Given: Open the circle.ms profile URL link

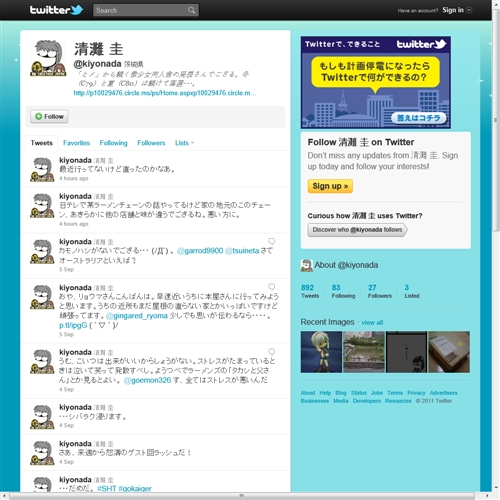Looking at the screenshot, I should pos(165,93).
